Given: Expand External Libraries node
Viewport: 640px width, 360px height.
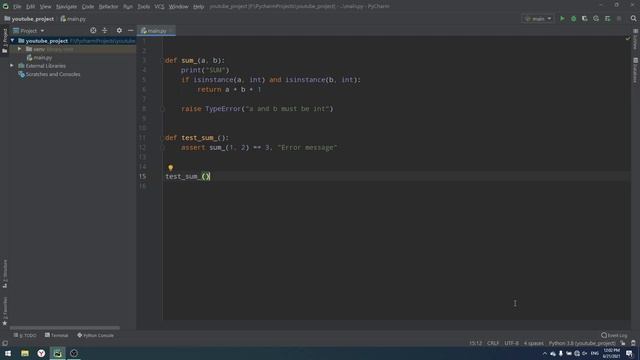Looking at the screenshot, I should coord(12,66).
